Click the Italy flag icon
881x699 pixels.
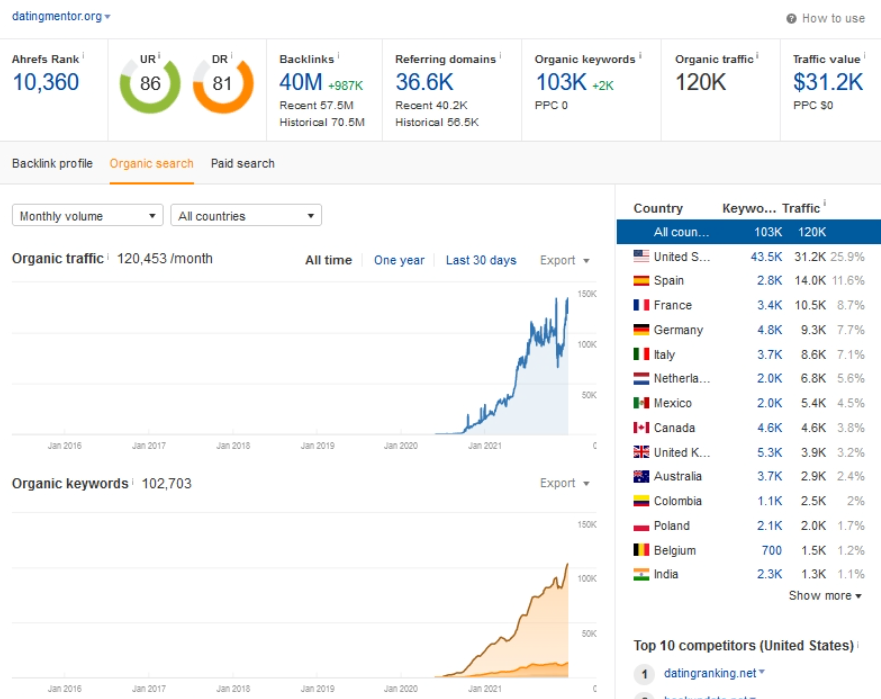[641, 354]
